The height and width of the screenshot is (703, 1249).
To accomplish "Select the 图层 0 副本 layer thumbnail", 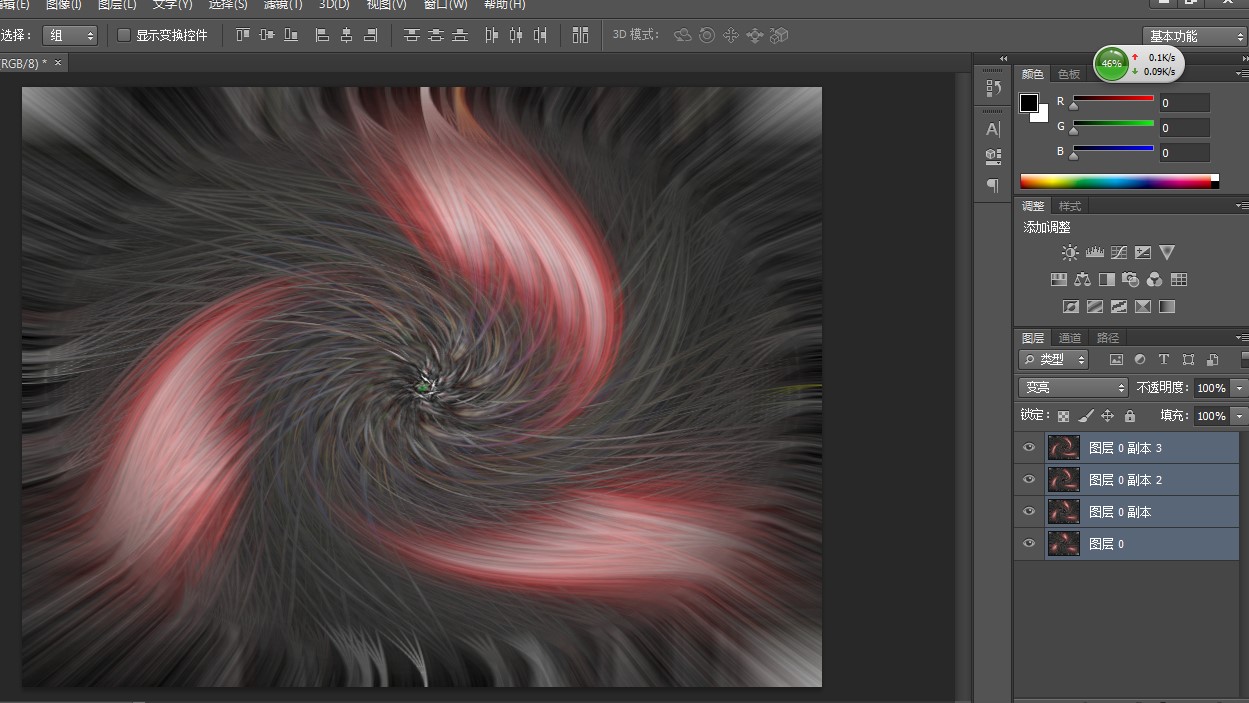I will tap(1063, 512).
